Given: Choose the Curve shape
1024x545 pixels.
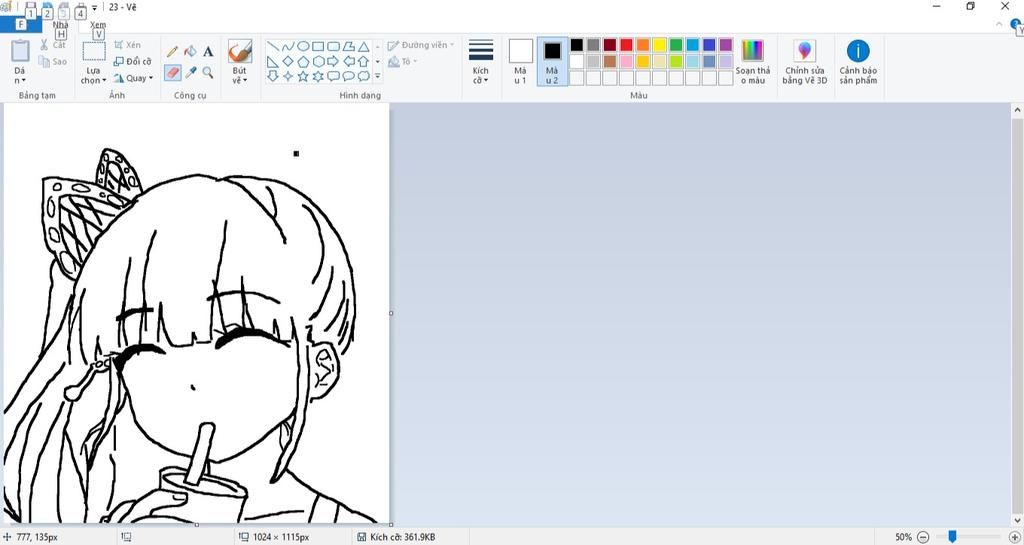Looking at the screenshot, I should [x=288, y=46].
